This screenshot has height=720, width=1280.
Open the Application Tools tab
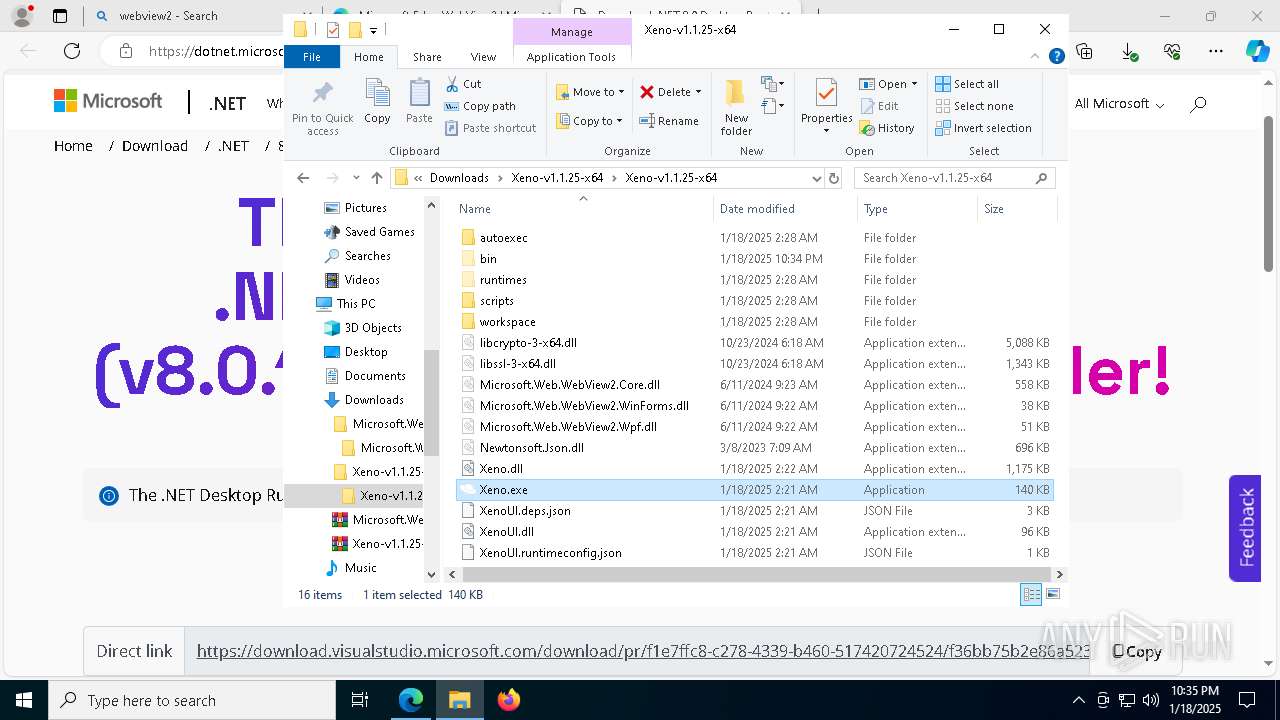pos(571,57)
